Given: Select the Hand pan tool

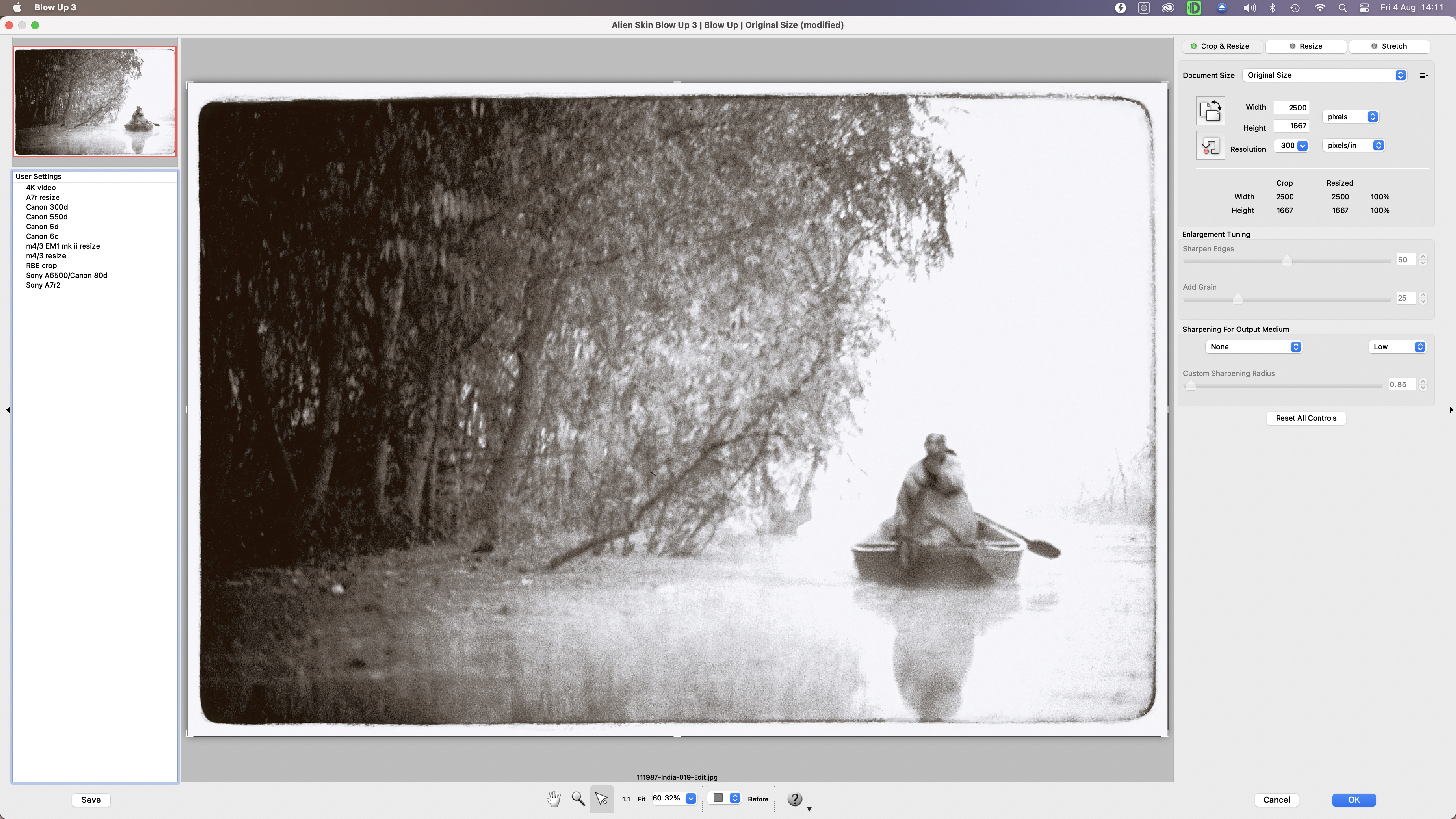Looking at the screenshot, I should 553,799.
